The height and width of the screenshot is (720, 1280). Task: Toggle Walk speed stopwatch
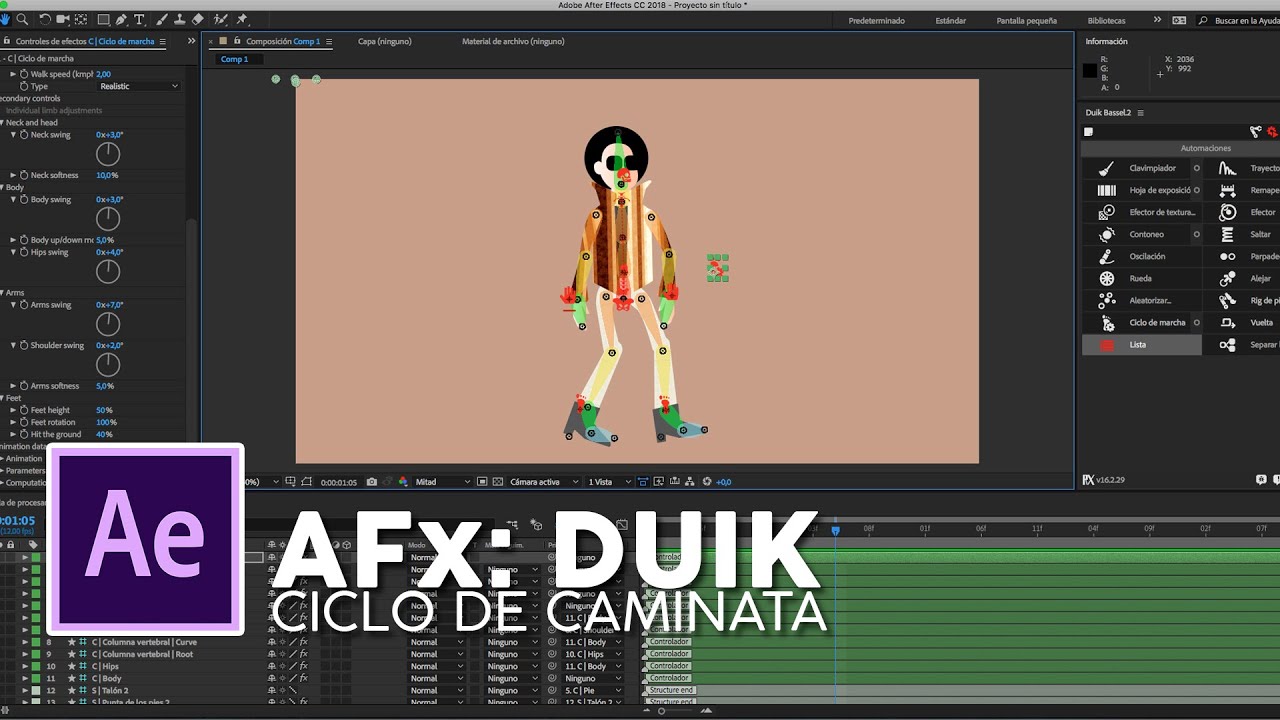point(24,74)
